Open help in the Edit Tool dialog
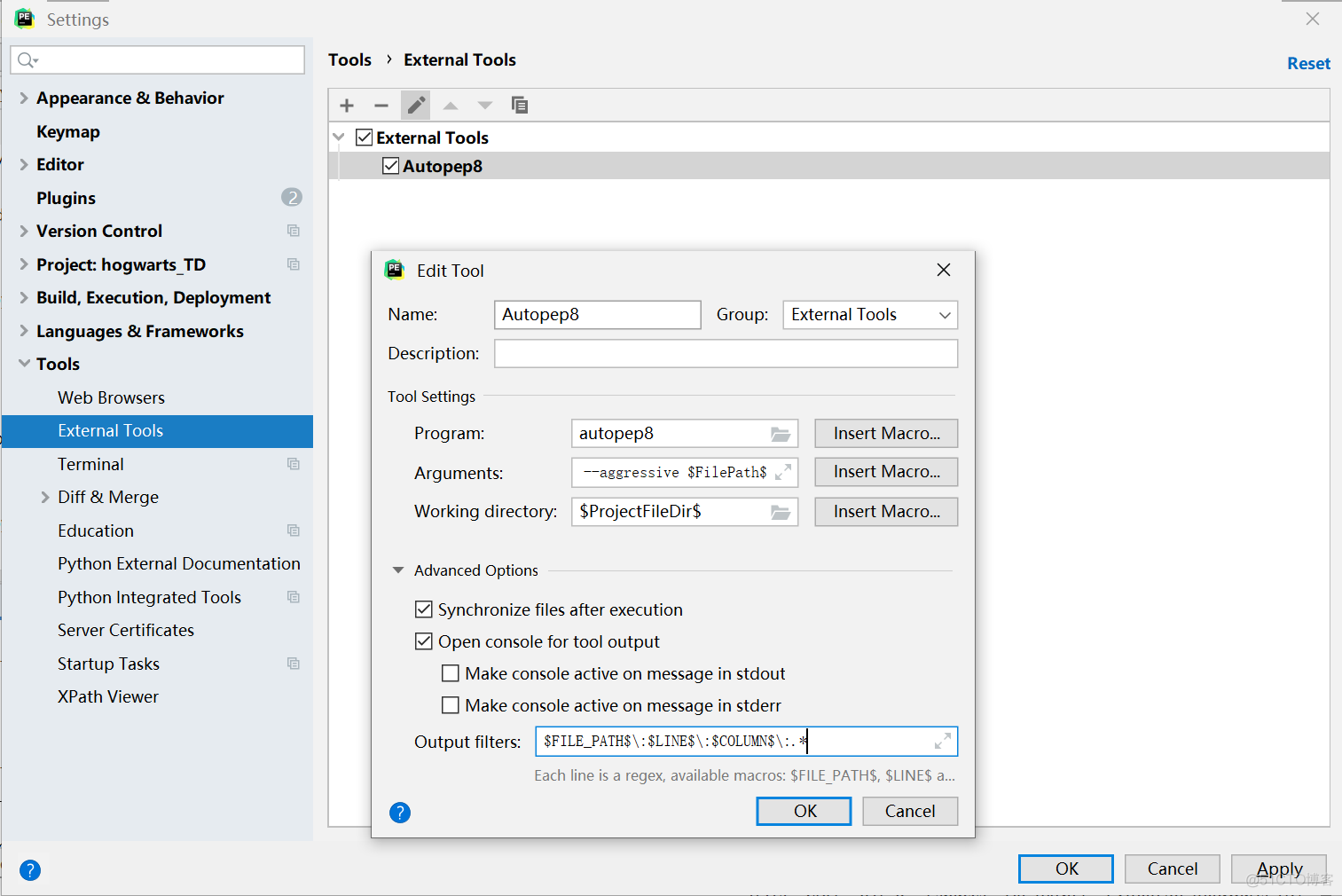Image resolution: width=1342 pixels, height=896 pixels. [x=400, y=813]
